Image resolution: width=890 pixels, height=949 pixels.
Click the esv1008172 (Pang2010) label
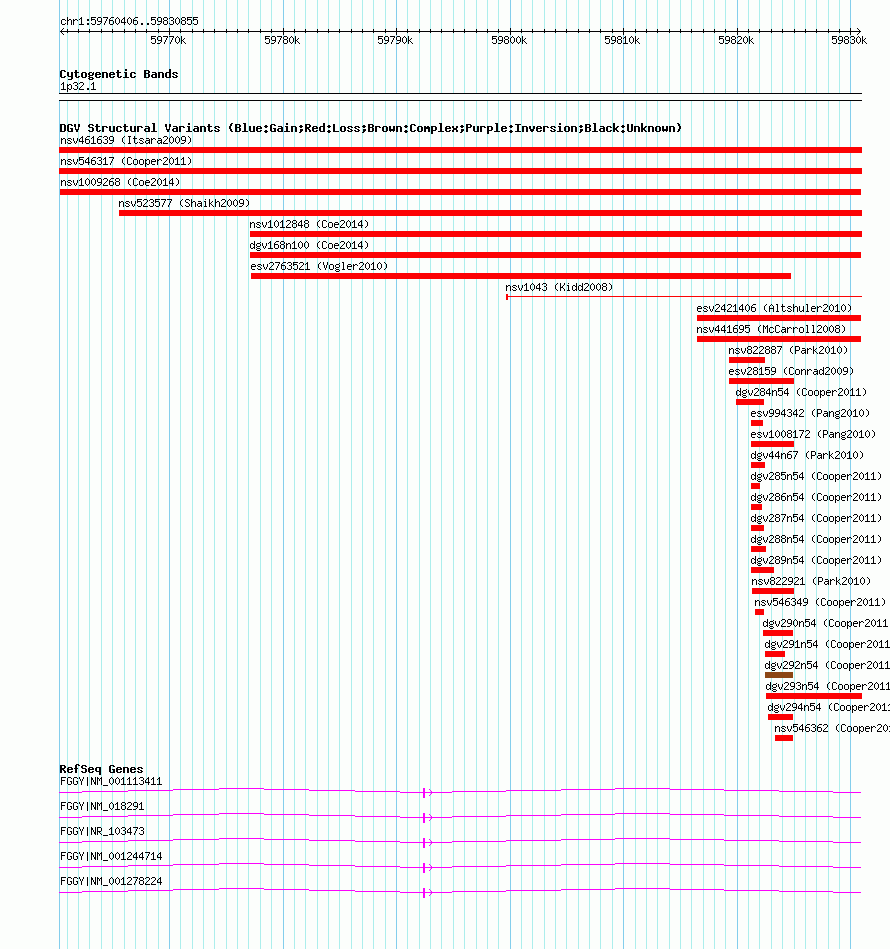click(x=813, y=435)
